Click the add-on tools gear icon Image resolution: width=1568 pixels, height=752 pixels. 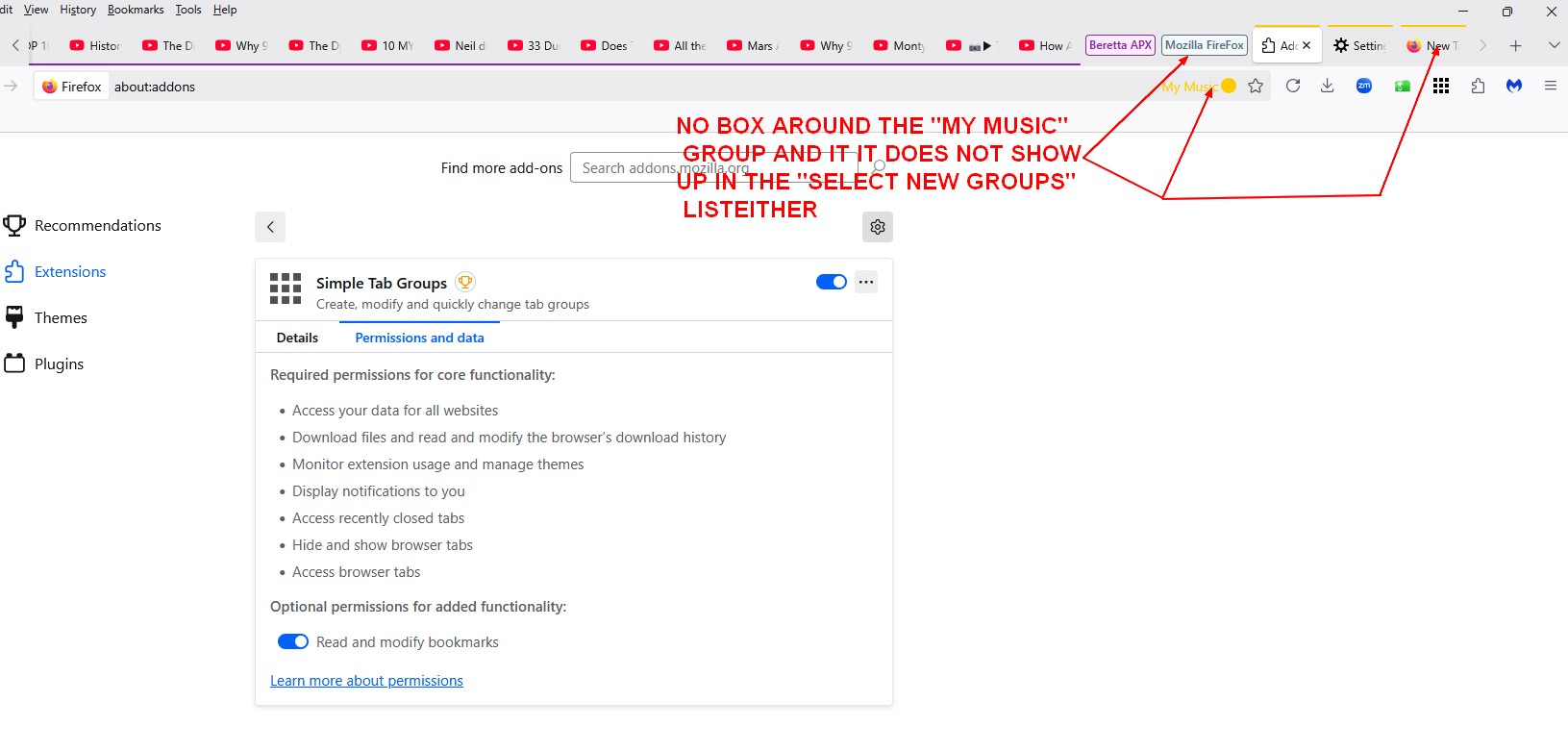click(878, 227)
